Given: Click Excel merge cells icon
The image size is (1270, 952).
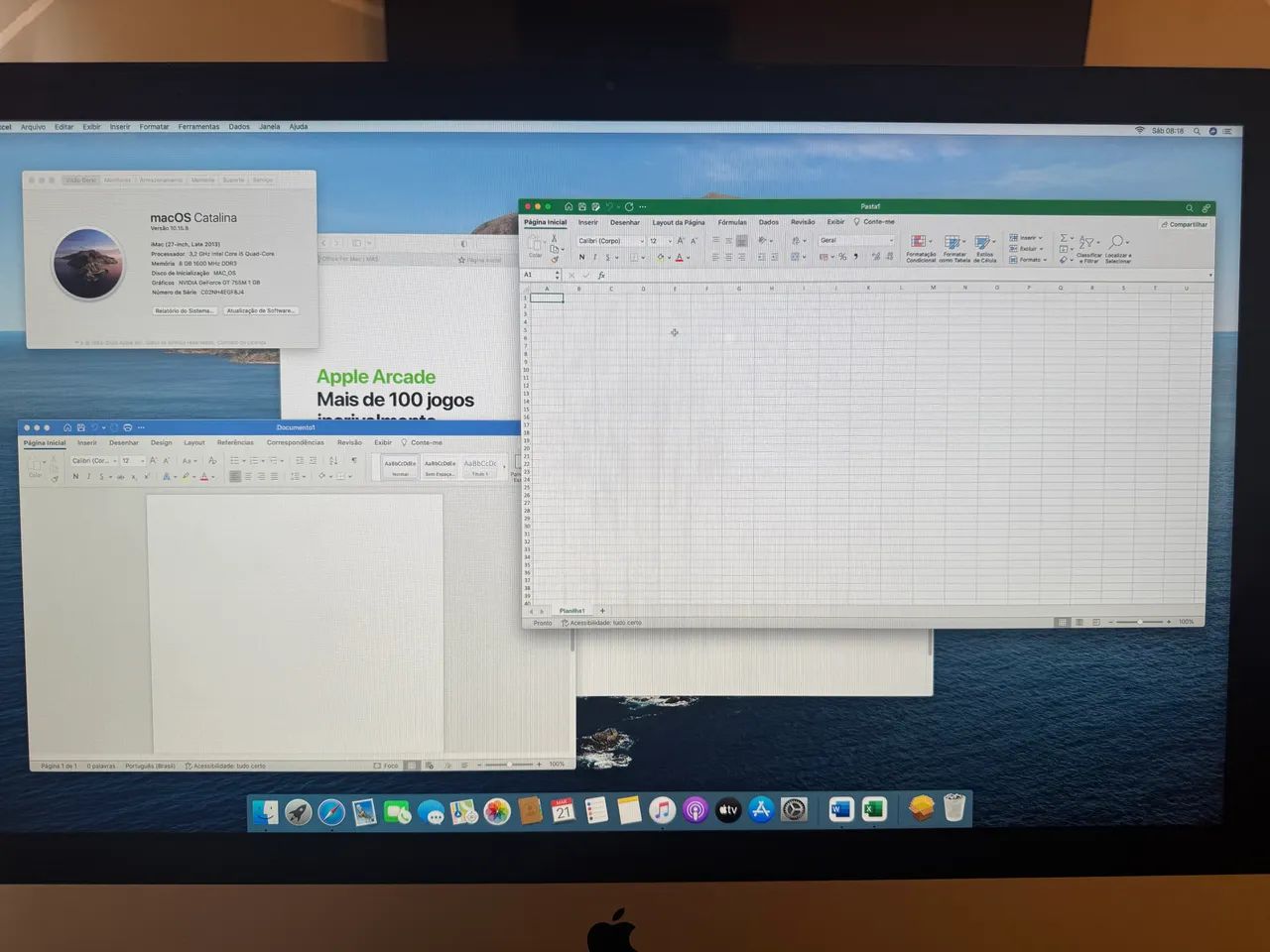Looking at the screenshot, I should (x=796, y=257).
